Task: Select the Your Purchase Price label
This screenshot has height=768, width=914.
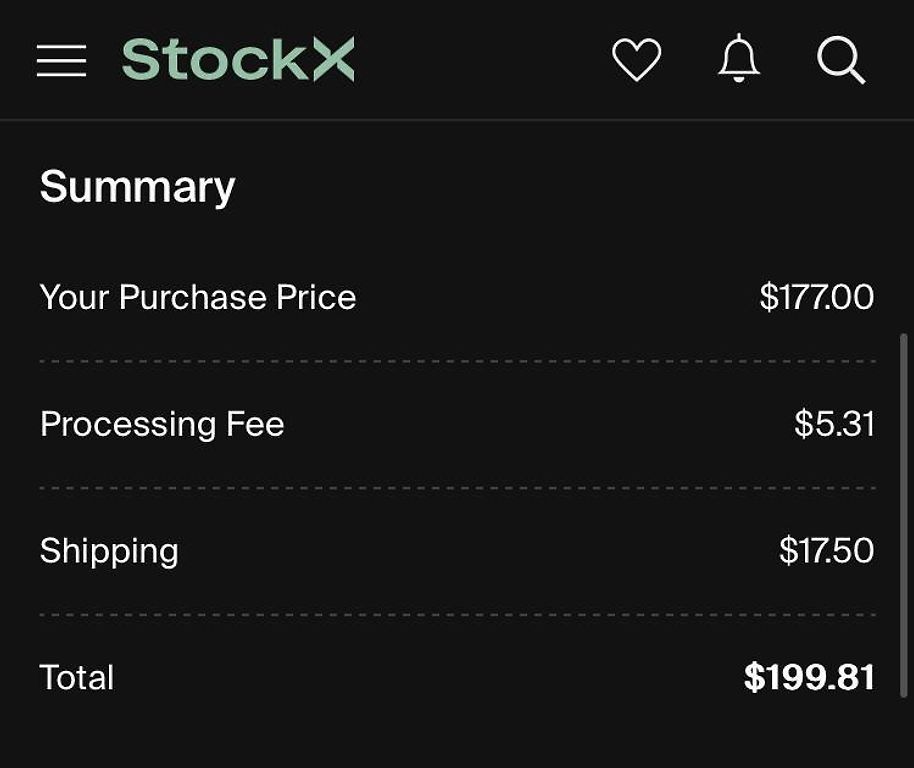Action: click(x=198, y=297)
